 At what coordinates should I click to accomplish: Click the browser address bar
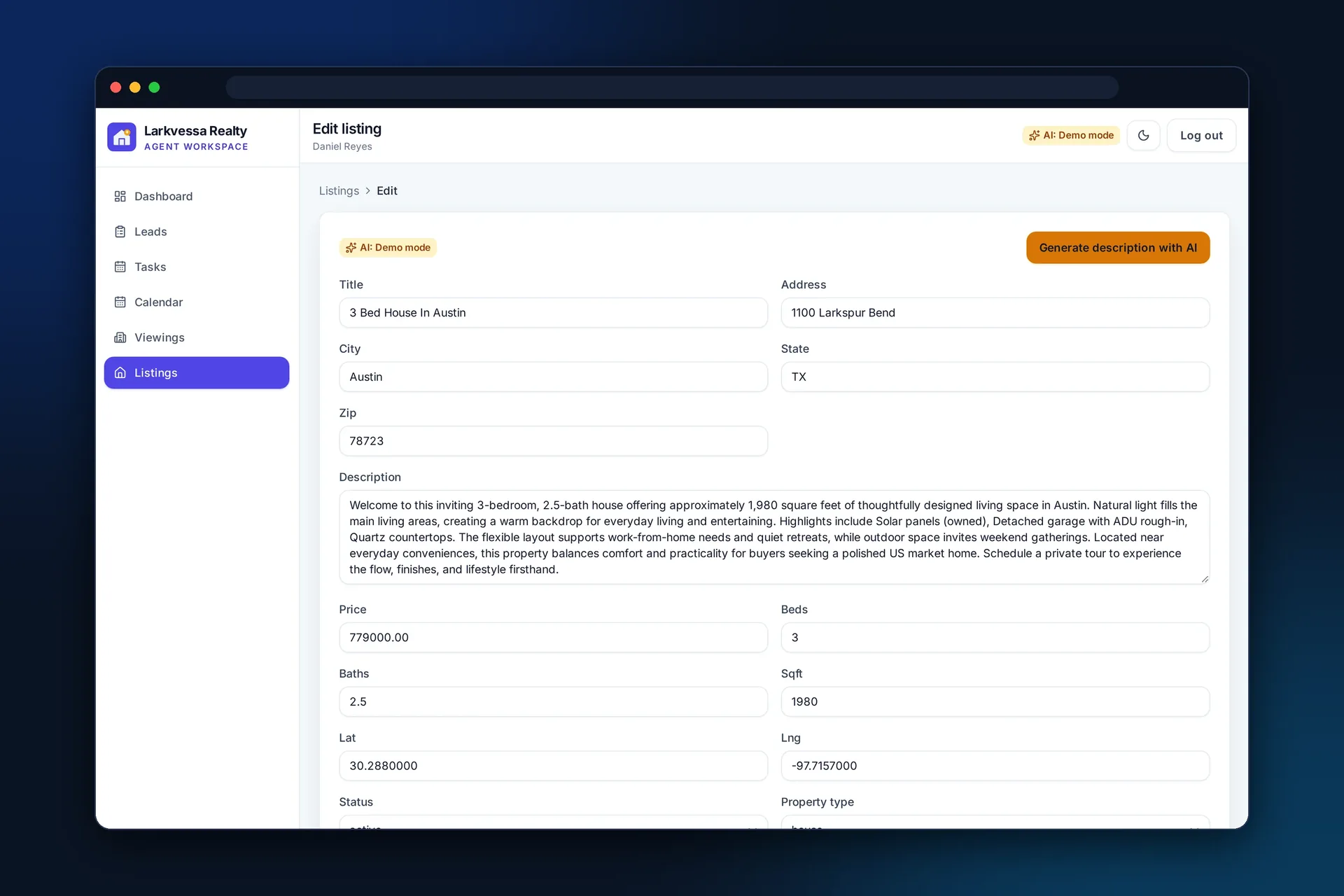(672, 87)
